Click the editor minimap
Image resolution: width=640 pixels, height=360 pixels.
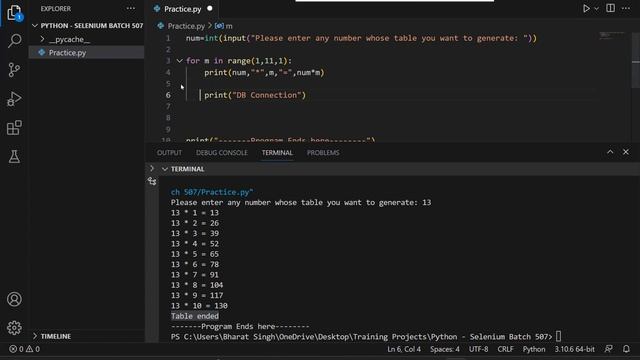[611, 36]
